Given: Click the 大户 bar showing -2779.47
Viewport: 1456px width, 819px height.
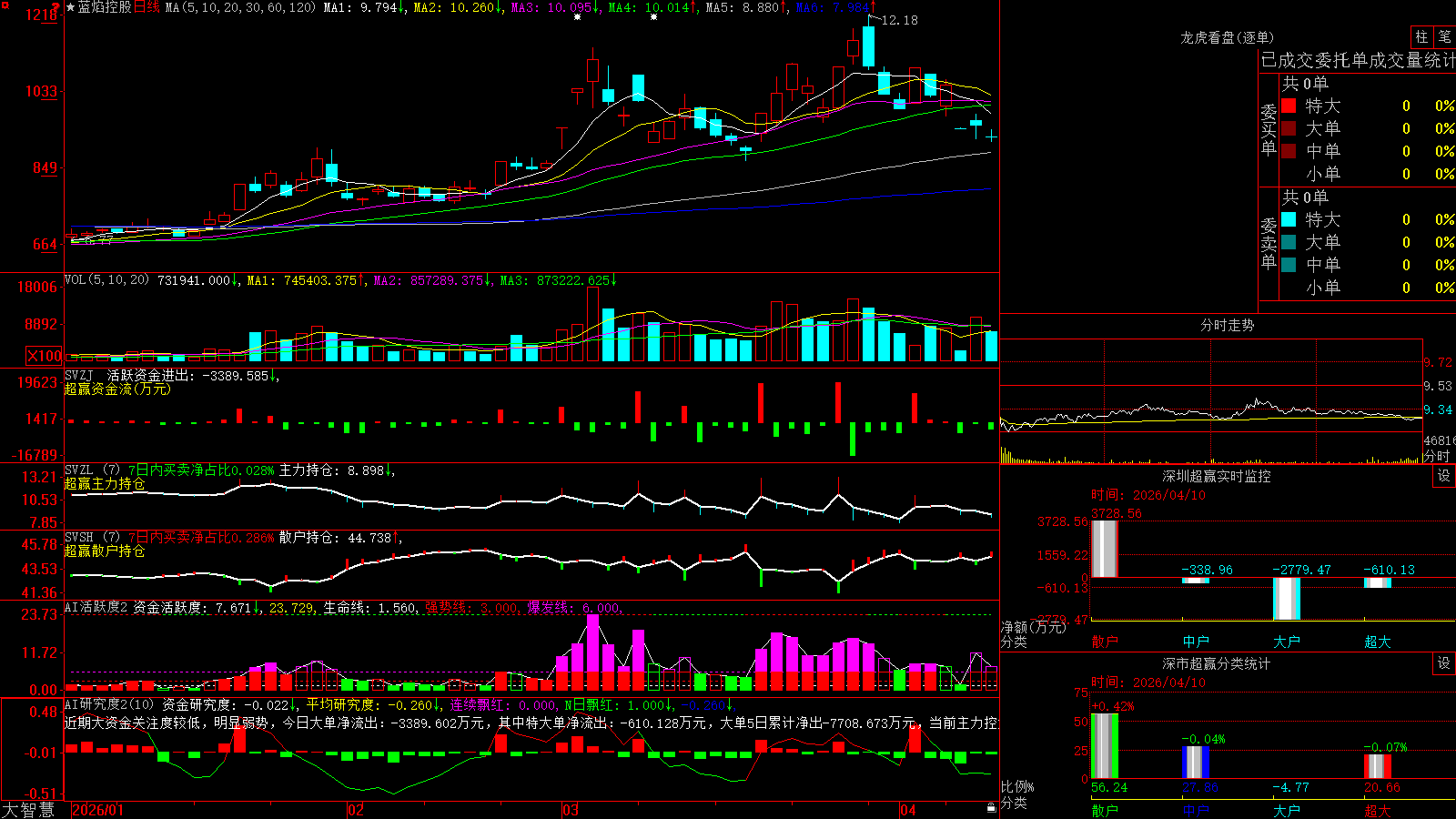Looking at the screenshot, I should 1287,599.
